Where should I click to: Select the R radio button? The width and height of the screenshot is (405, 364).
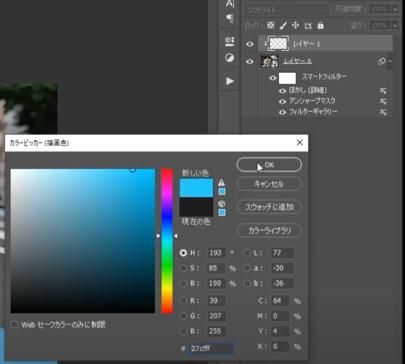click(183, 301)
